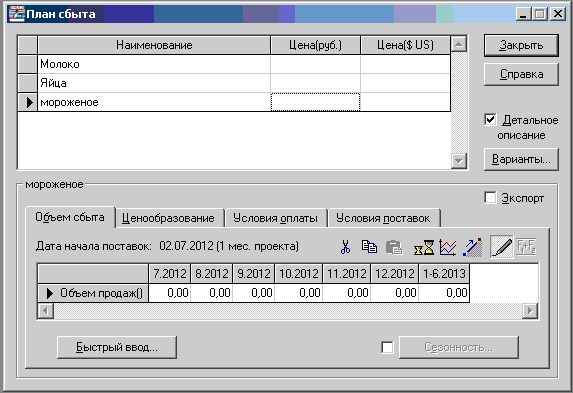Image resolution: width=573 pixels, height=393 pixels.
Task: Click the Paste clipboard icon
Action: pos(394,247)
